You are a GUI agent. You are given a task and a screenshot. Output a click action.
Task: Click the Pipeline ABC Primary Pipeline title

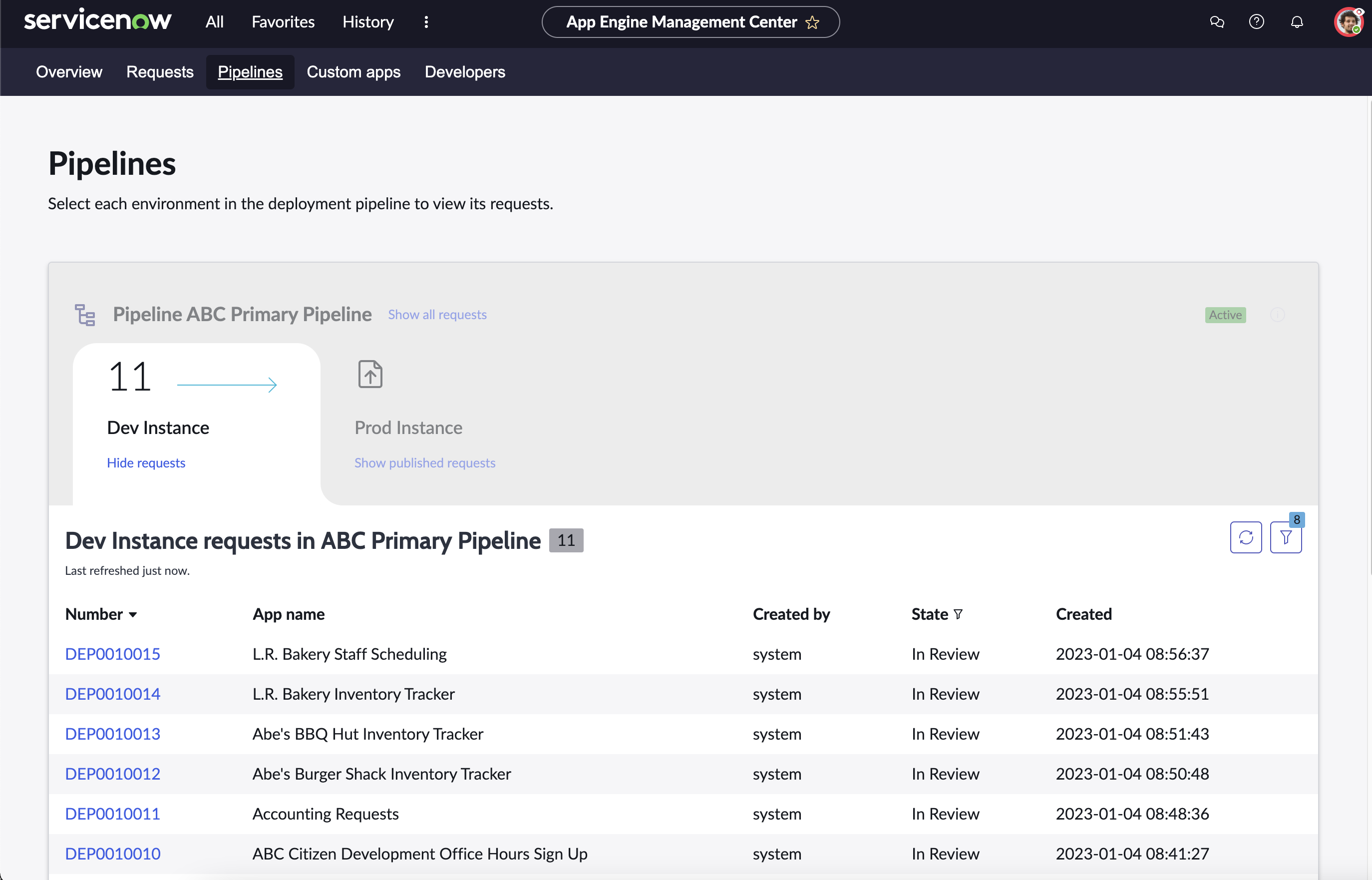point(242,314)
